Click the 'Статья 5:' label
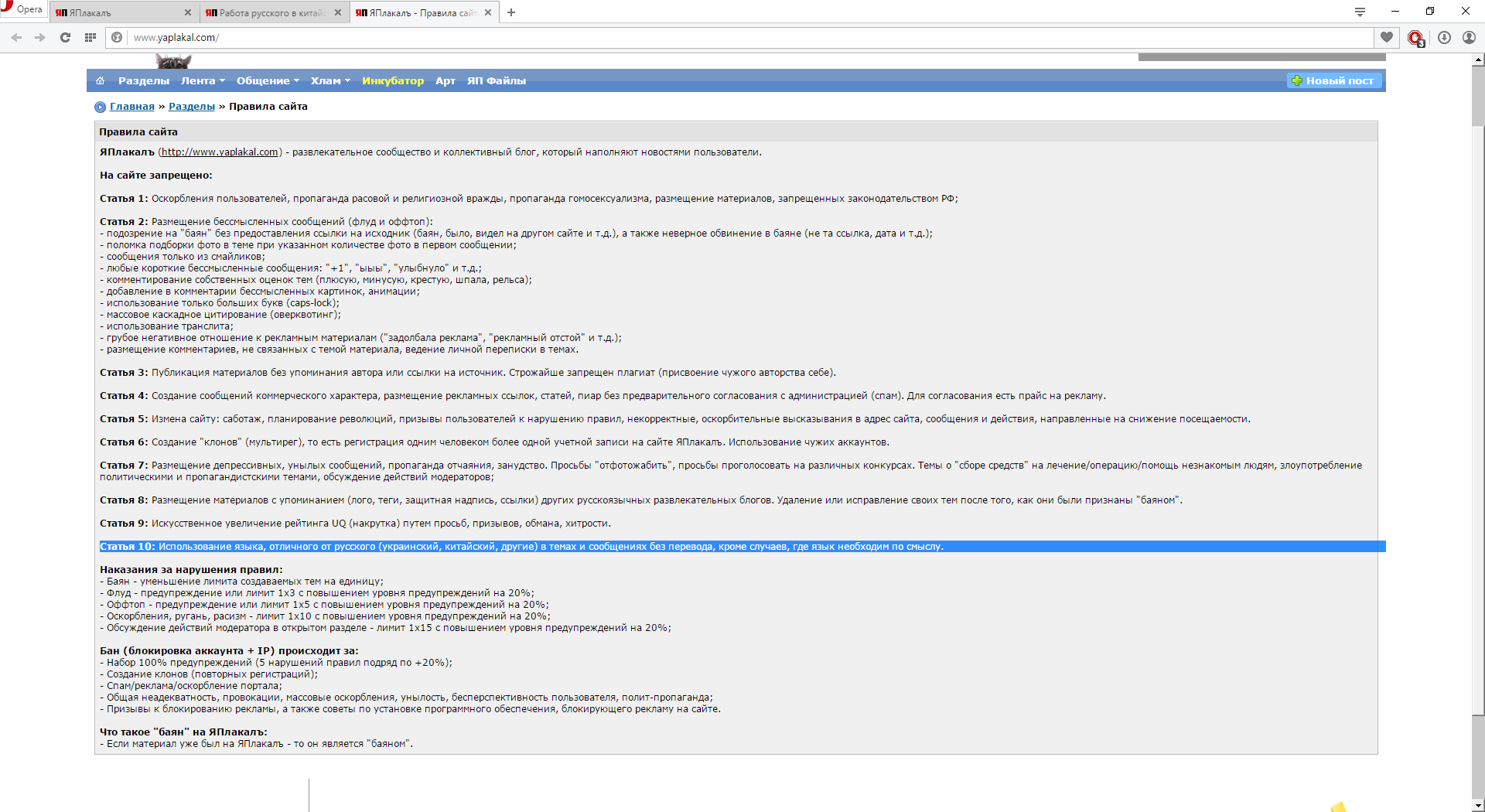This screenshot has height=812, width=1485. 124,419
